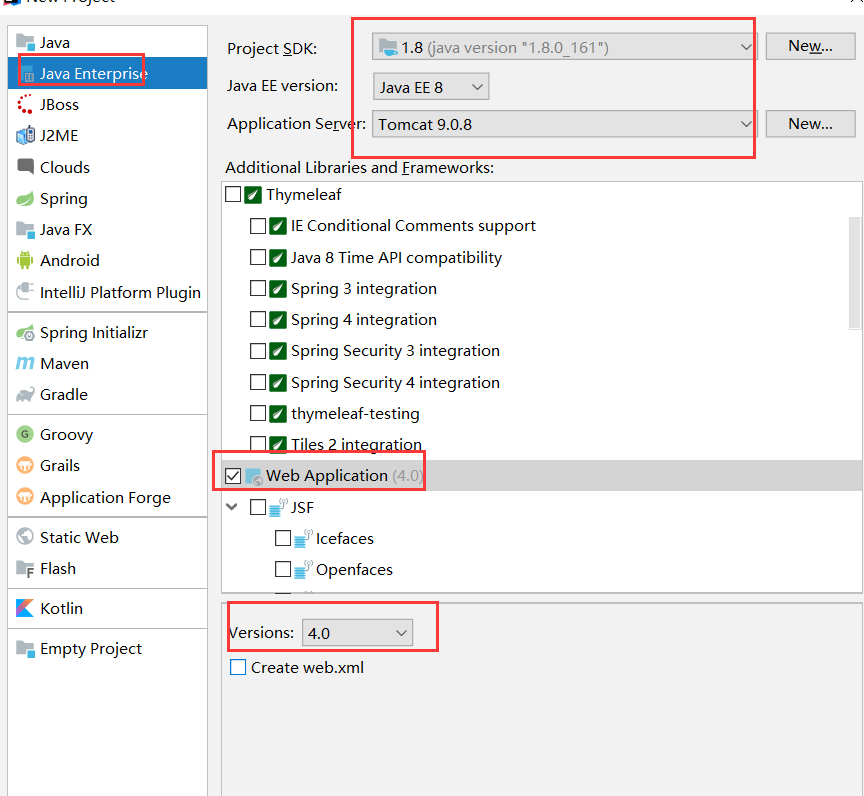Enable thymeleaf-testing checkbox
Screen dimensions: 864x796
(258, 413)
